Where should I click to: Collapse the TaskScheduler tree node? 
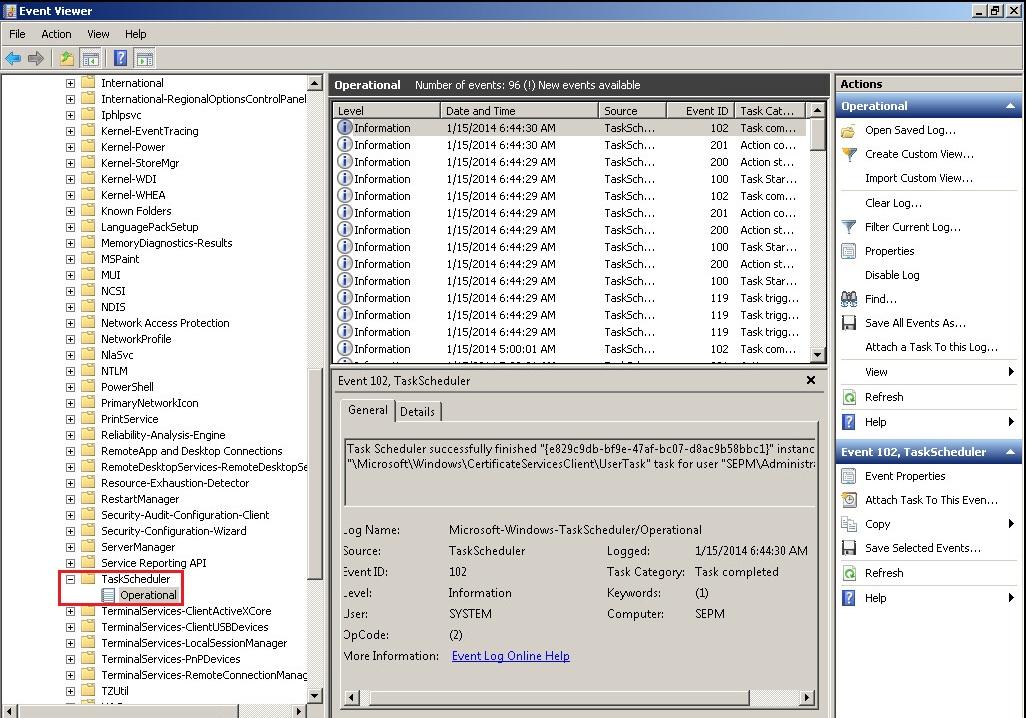[x=70, y=579]
